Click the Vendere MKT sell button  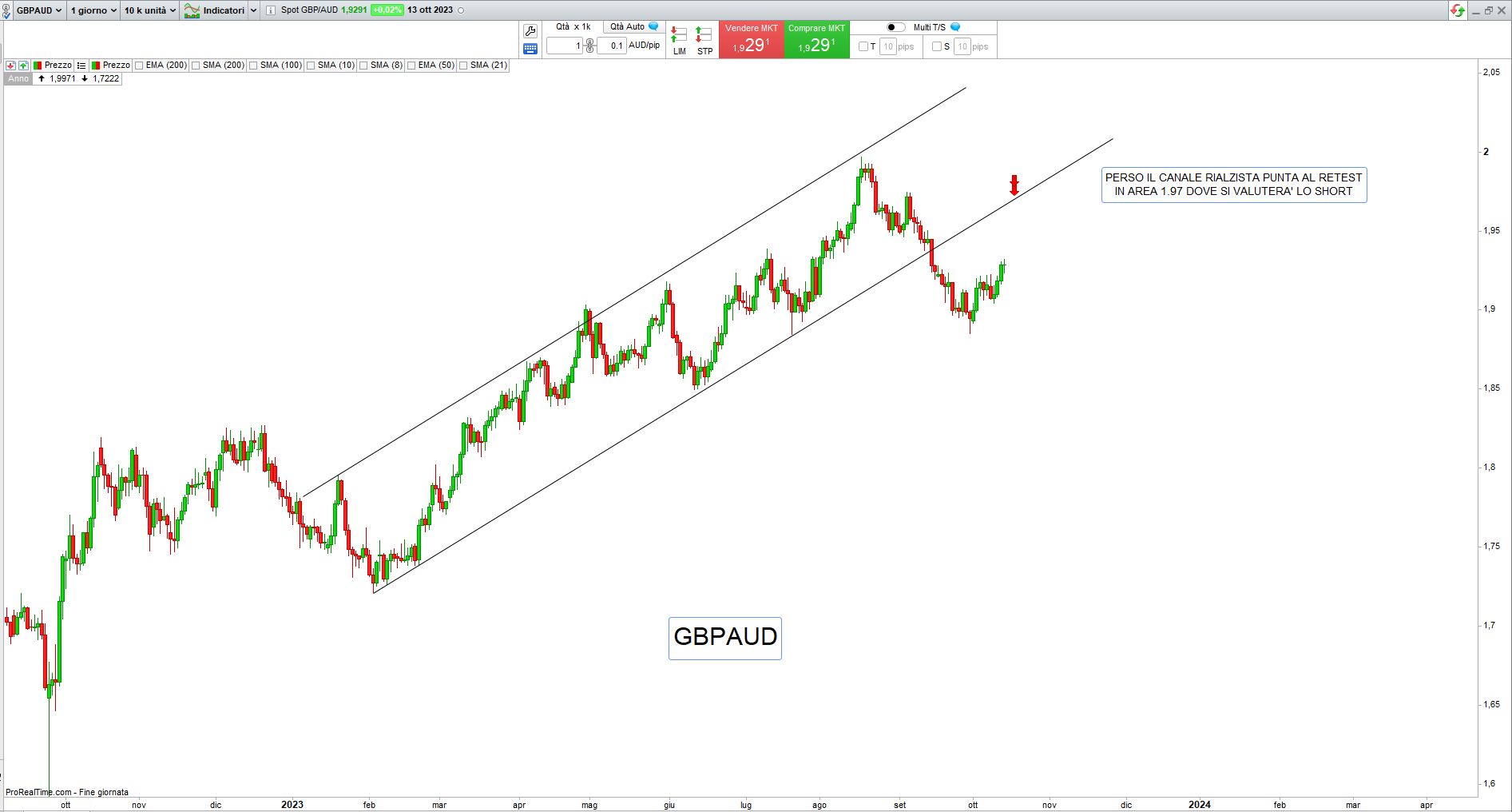point(751,40)
